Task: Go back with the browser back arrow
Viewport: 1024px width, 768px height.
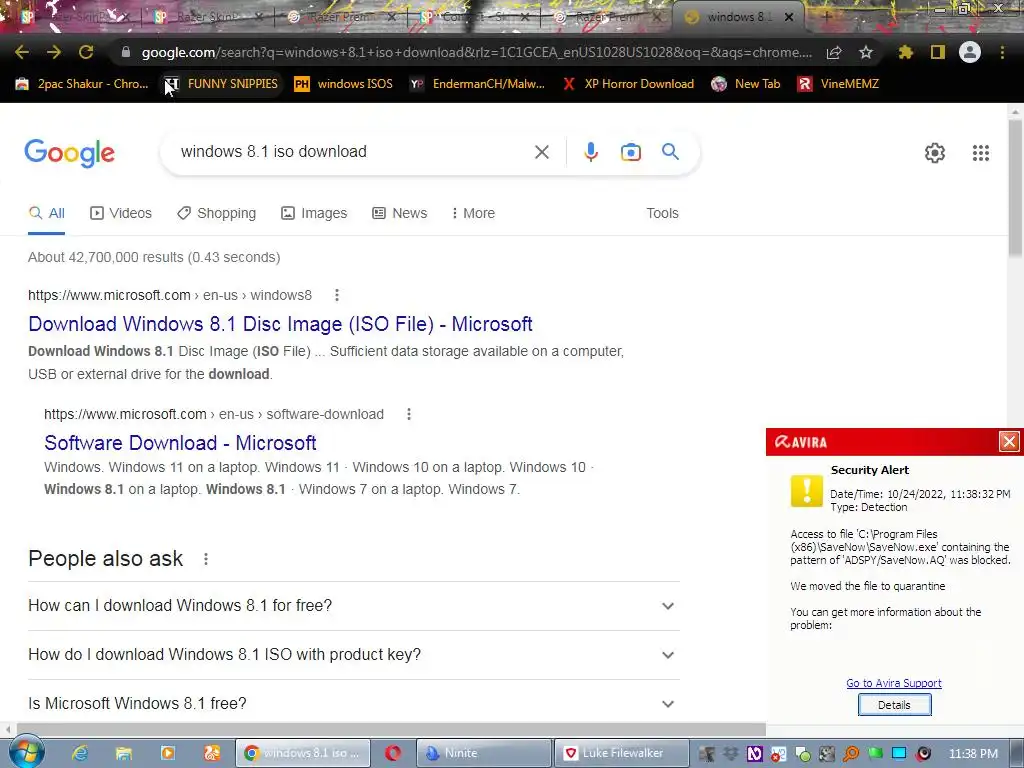Action: pos(22,52)
